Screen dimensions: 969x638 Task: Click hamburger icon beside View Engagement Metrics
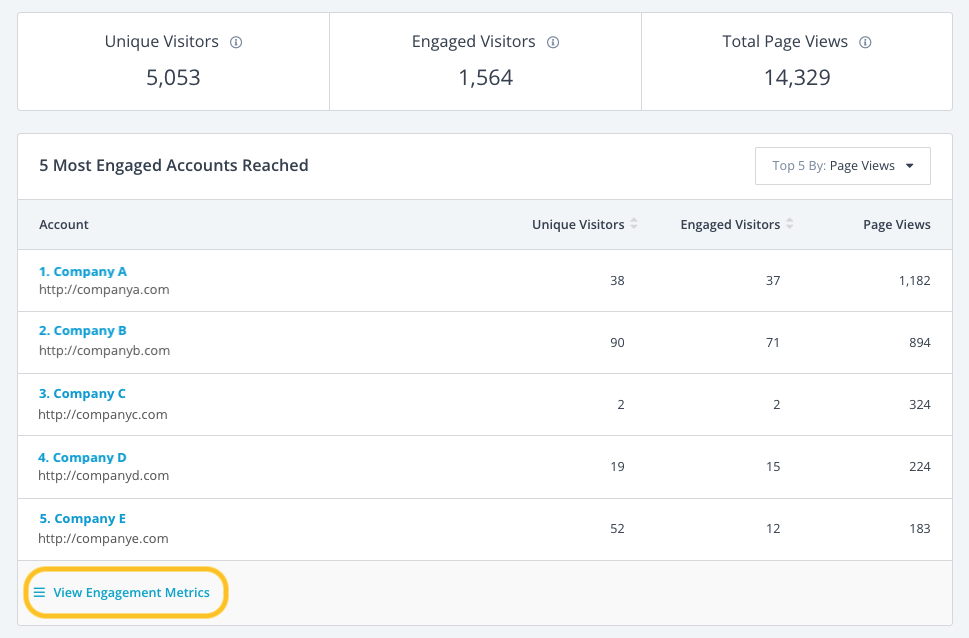click(39, 592)
